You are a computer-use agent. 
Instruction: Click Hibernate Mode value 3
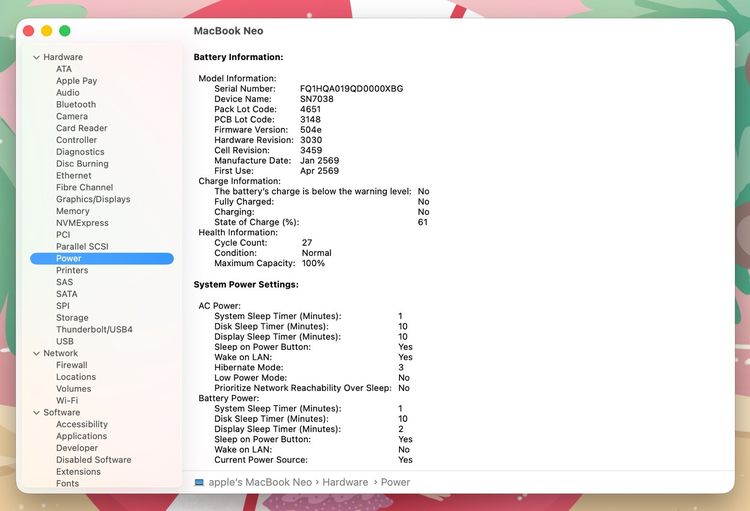[x=401, y=367]
